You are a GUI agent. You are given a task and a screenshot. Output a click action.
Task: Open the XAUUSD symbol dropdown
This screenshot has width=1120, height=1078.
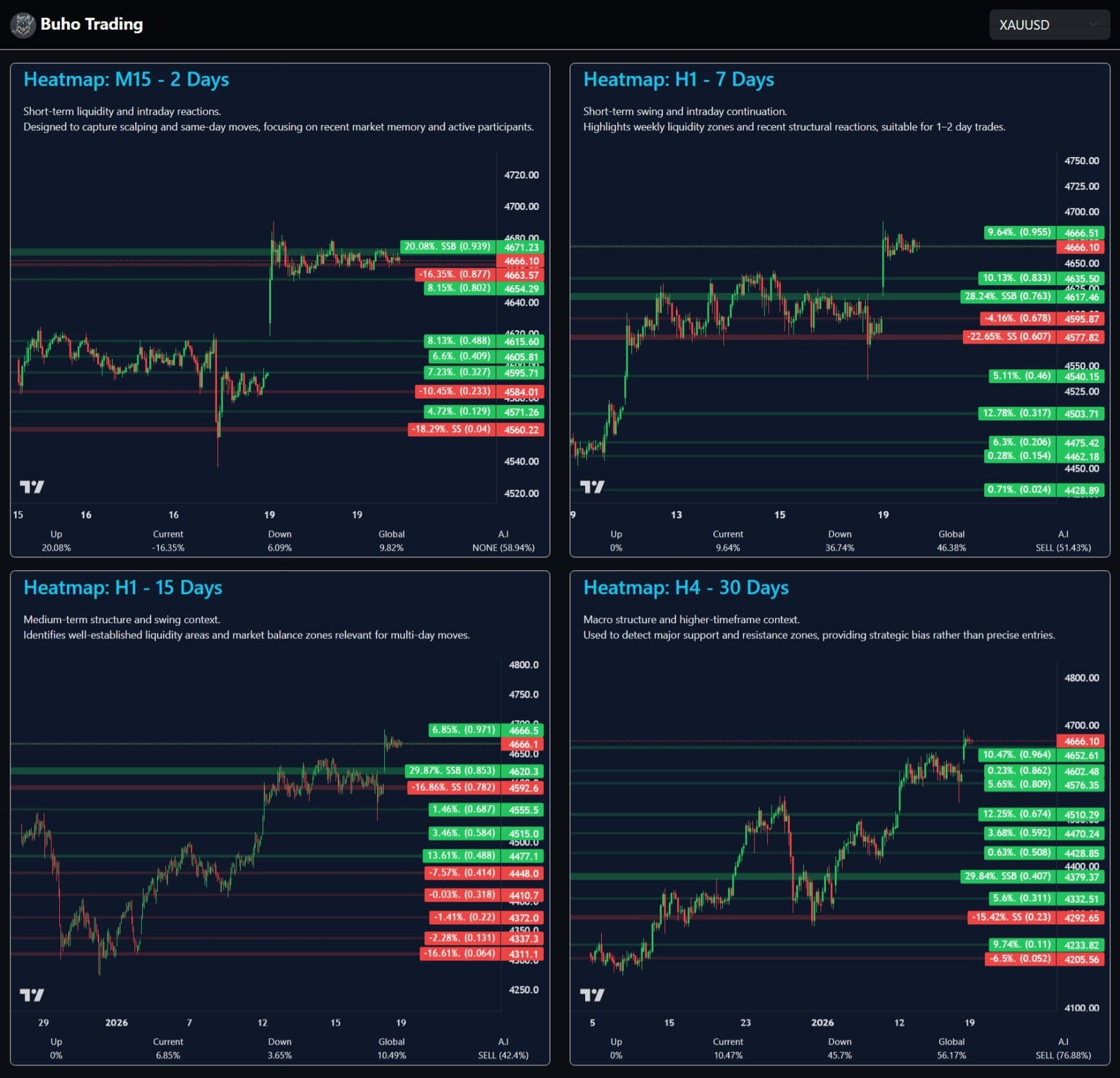click(1048, 25)
